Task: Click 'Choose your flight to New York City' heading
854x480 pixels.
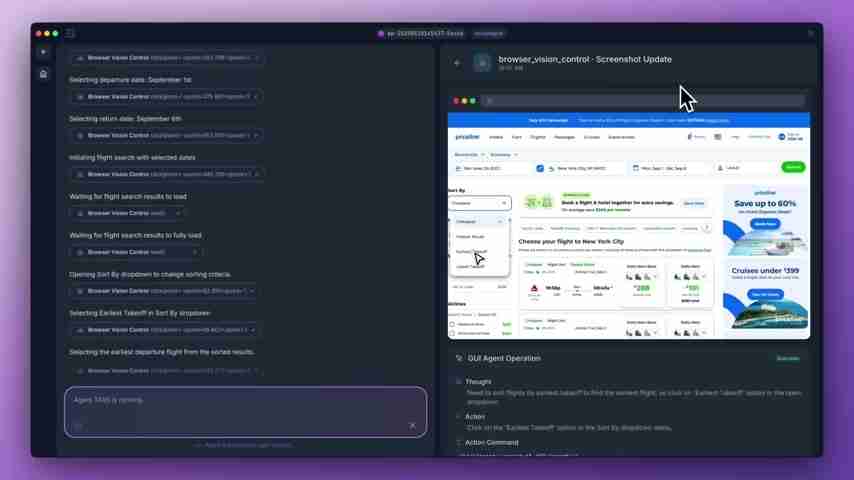Action: pyautogui.click(x=571, y=241)
